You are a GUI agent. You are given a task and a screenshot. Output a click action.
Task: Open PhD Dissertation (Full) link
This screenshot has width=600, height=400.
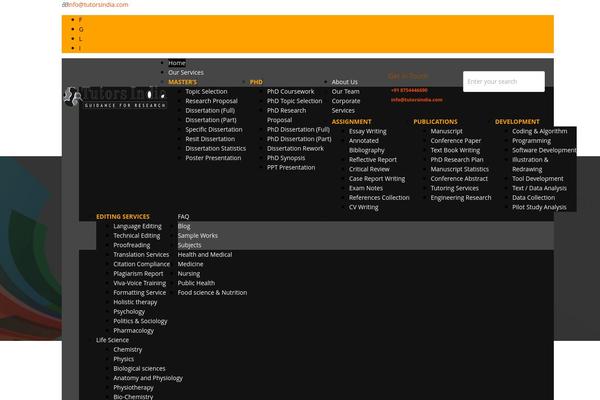point(298,129)
